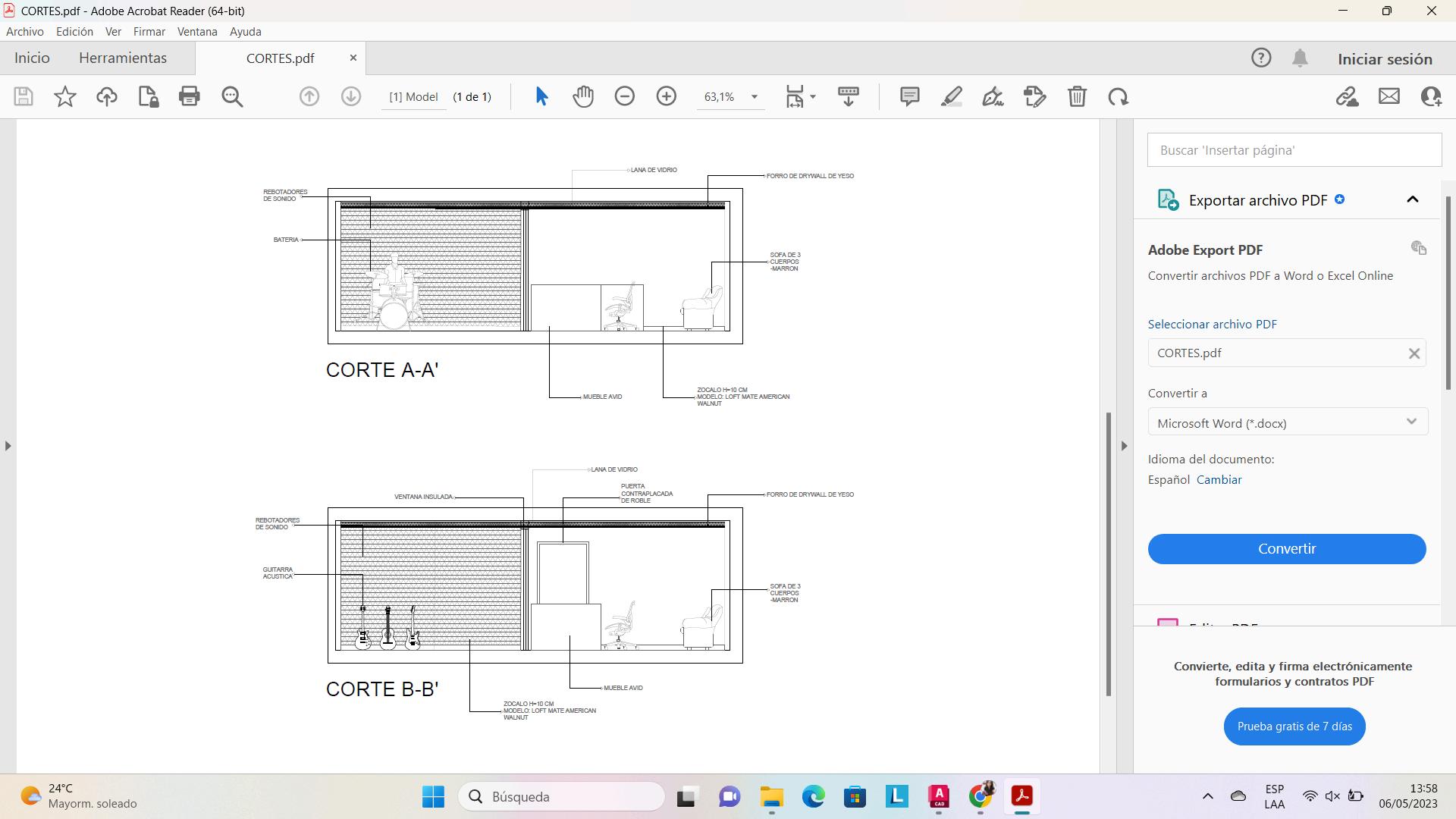1456x819 pixels.
Task: Open the Edición menu
Action: coord(74,32)
